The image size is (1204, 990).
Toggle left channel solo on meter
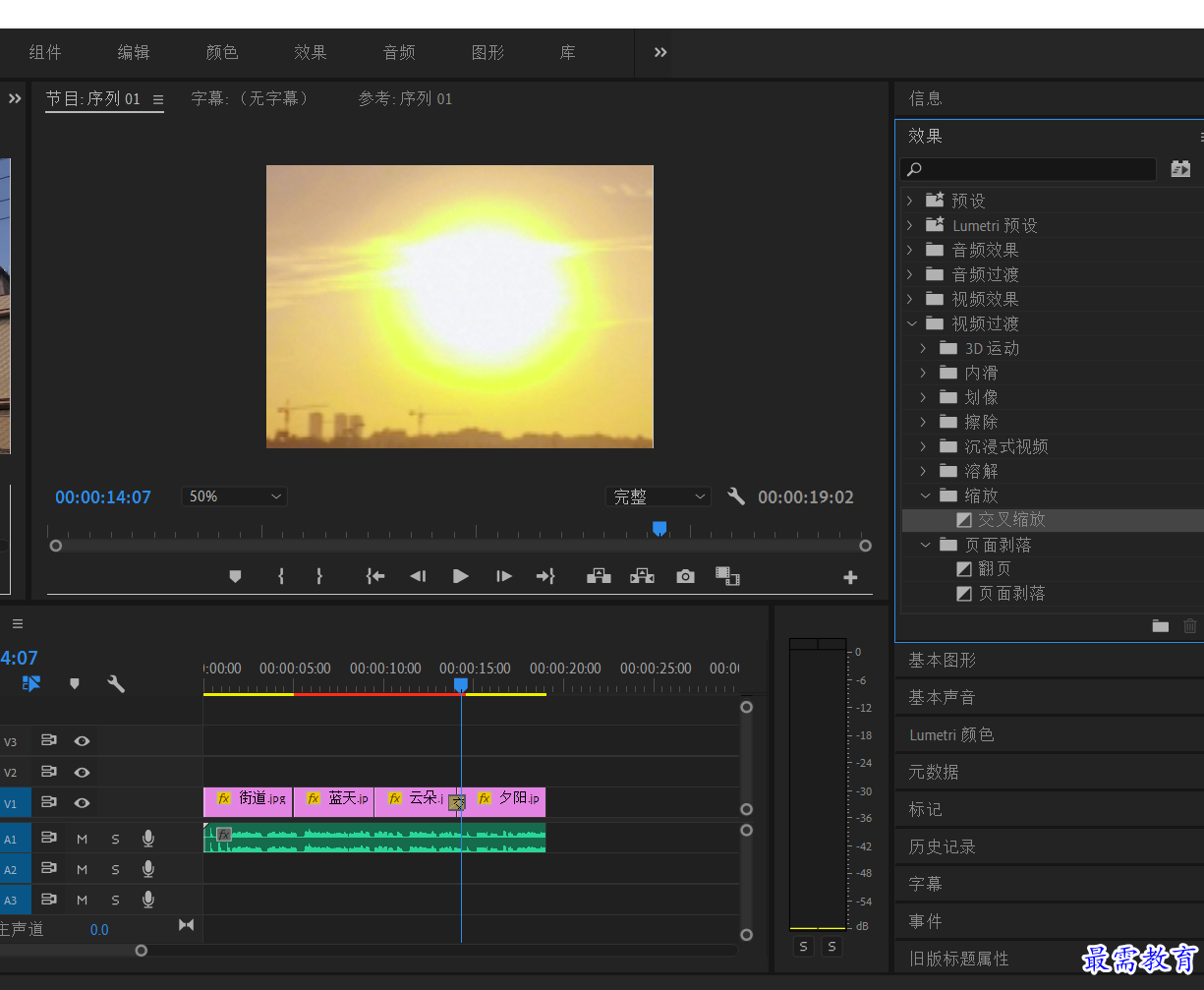804,946
